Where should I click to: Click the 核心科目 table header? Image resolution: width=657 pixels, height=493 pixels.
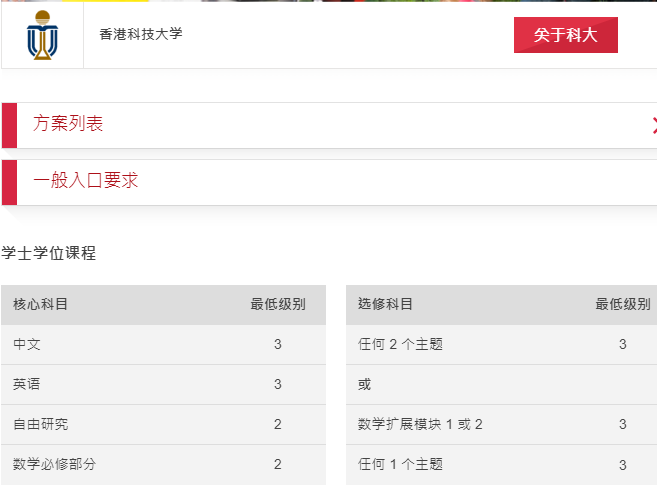(40, 304)
